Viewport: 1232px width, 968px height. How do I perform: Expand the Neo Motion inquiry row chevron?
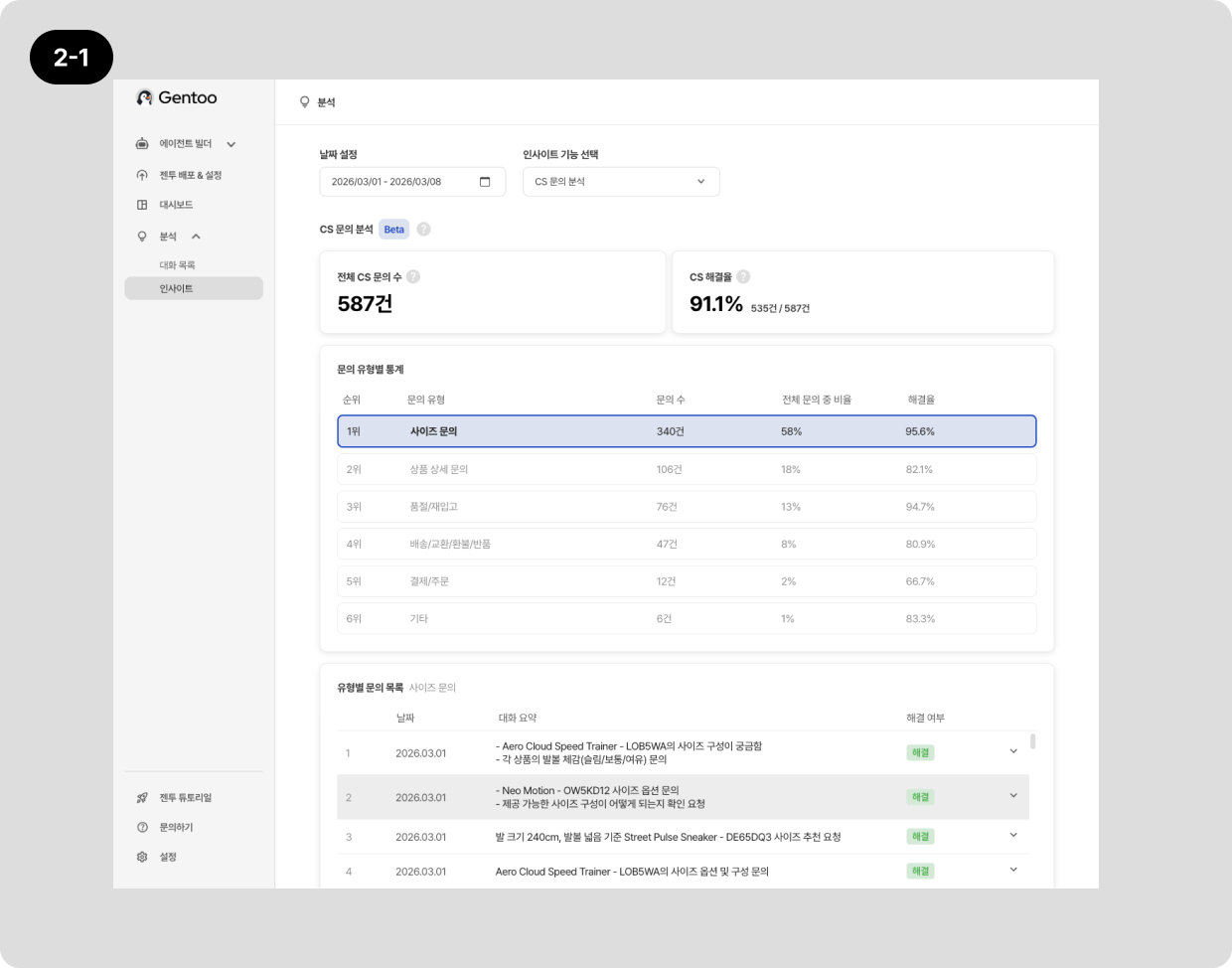click(x=1013, y=796)
